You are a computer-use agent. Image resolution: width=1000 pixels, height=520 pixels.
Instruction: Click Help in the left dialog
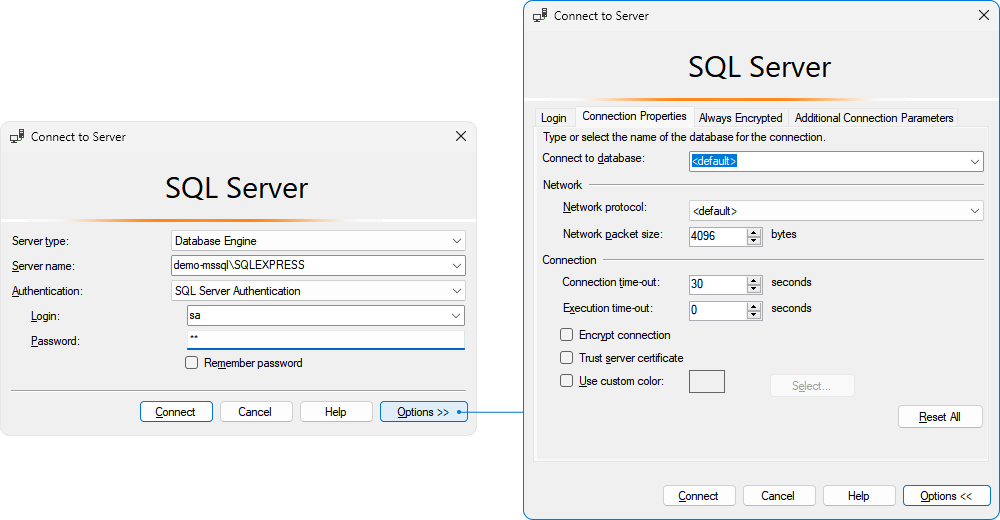(x=336, y=412)
